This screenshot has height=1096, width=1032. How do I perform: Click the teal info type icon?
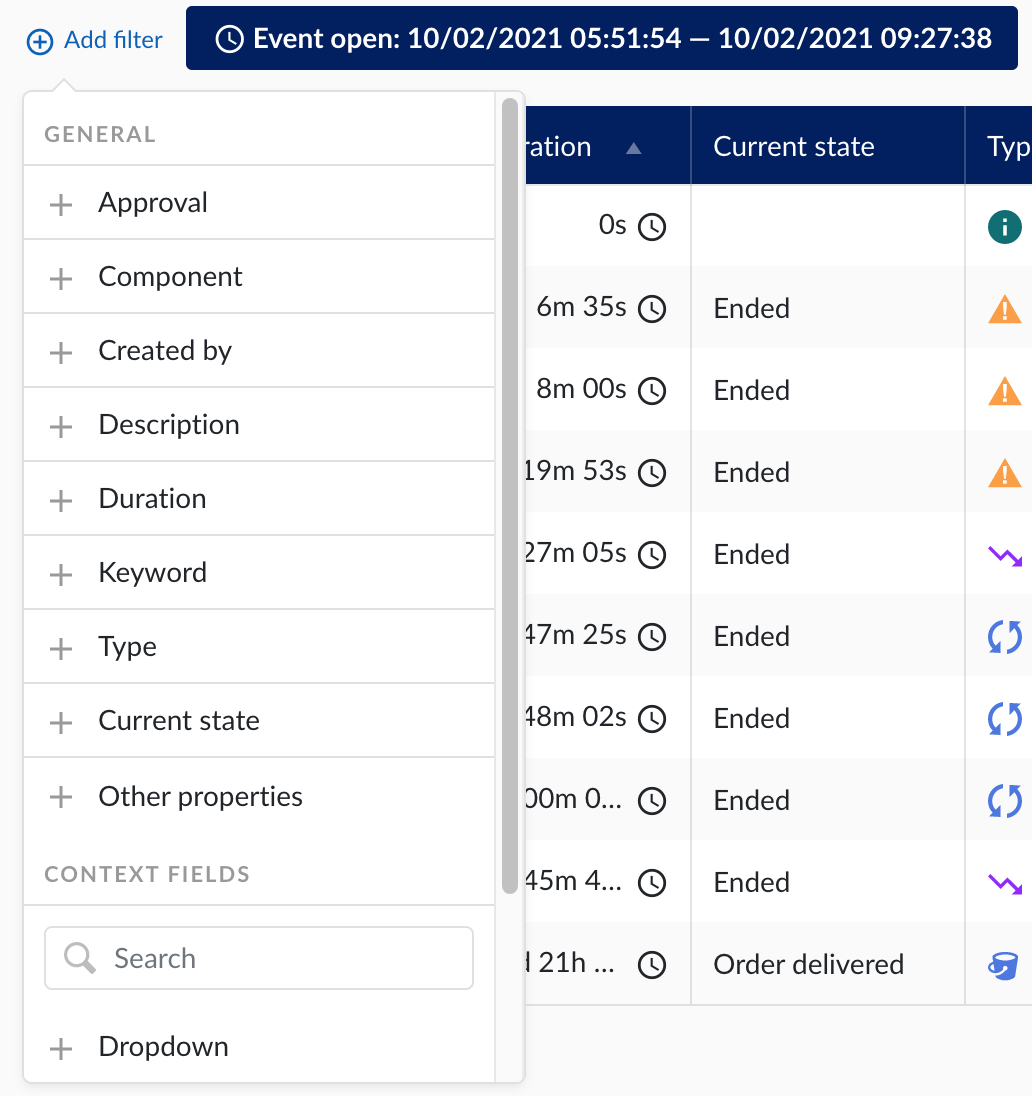pyautogui.click(x=1004, y=227)
